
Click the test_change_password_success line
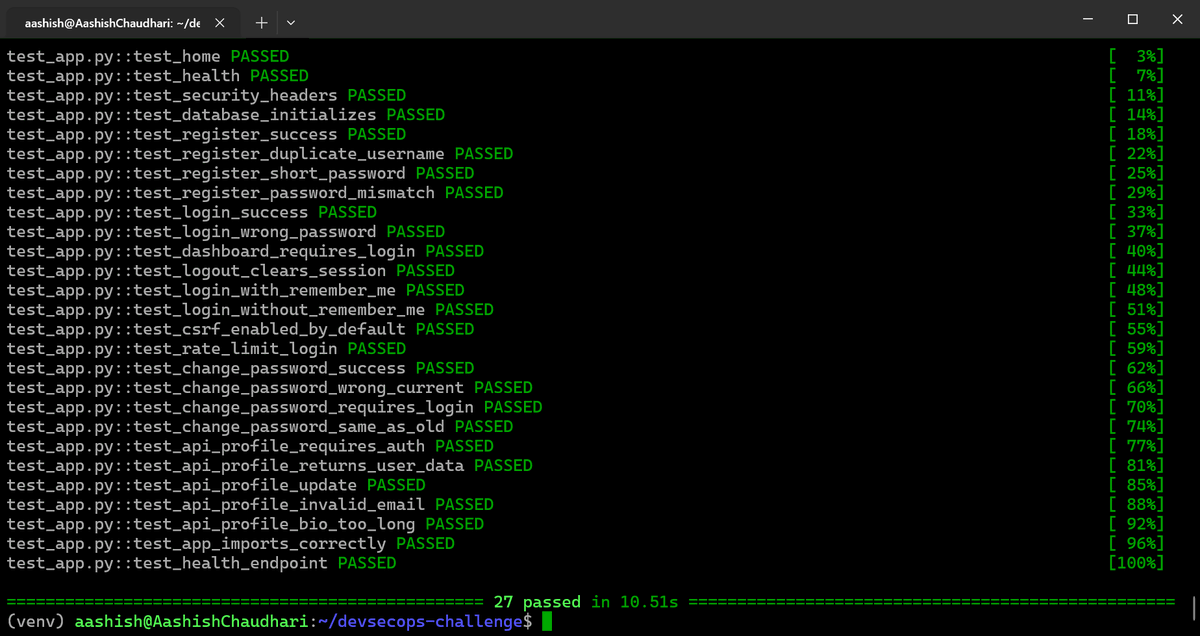[x=240, y=368]
